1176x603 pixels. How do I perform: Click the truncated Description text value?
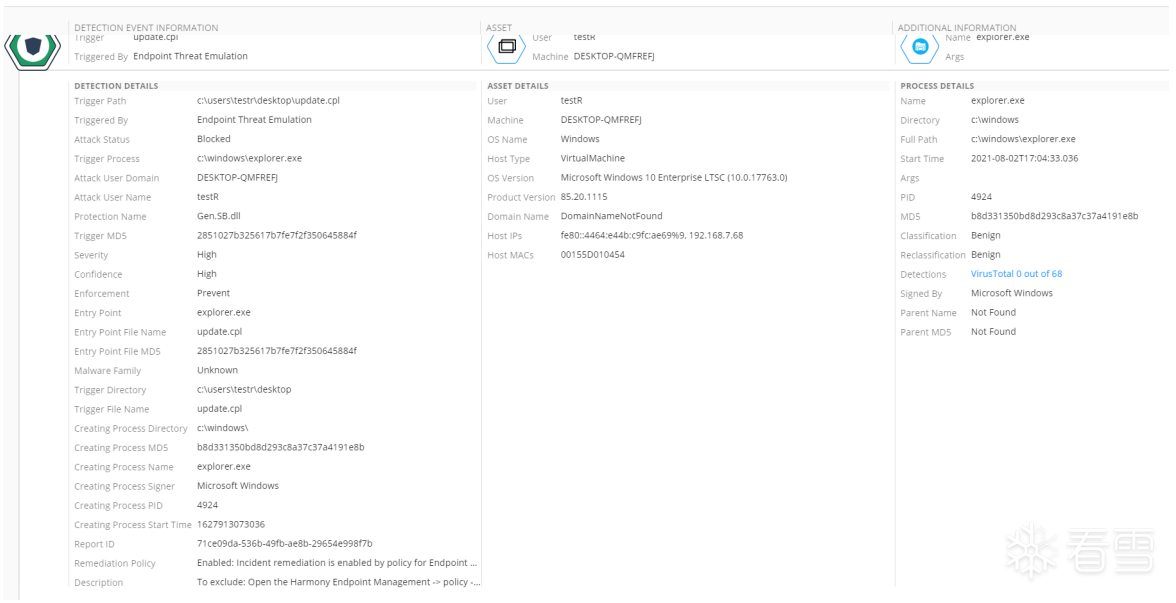(337, 582)
